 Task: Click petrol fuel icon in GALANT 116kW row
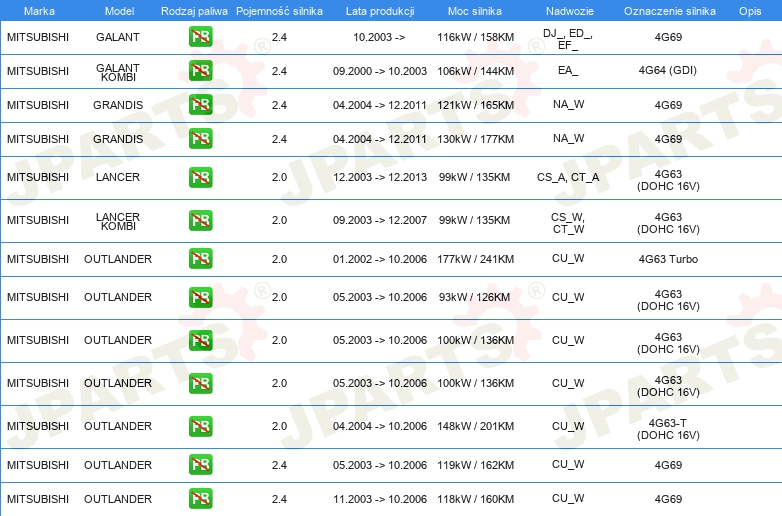tap(200, 37)
